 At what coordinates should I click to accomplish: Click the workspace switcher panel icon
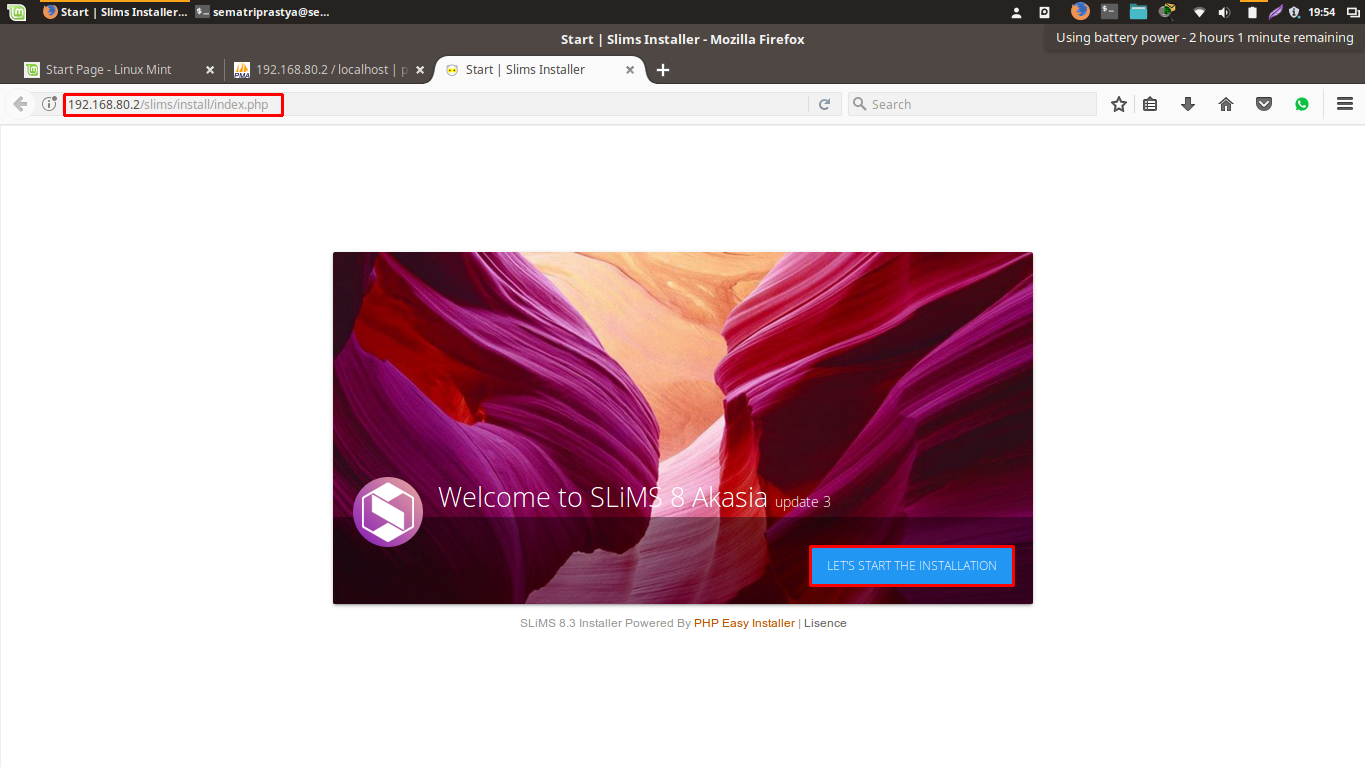coord(1351,12)
